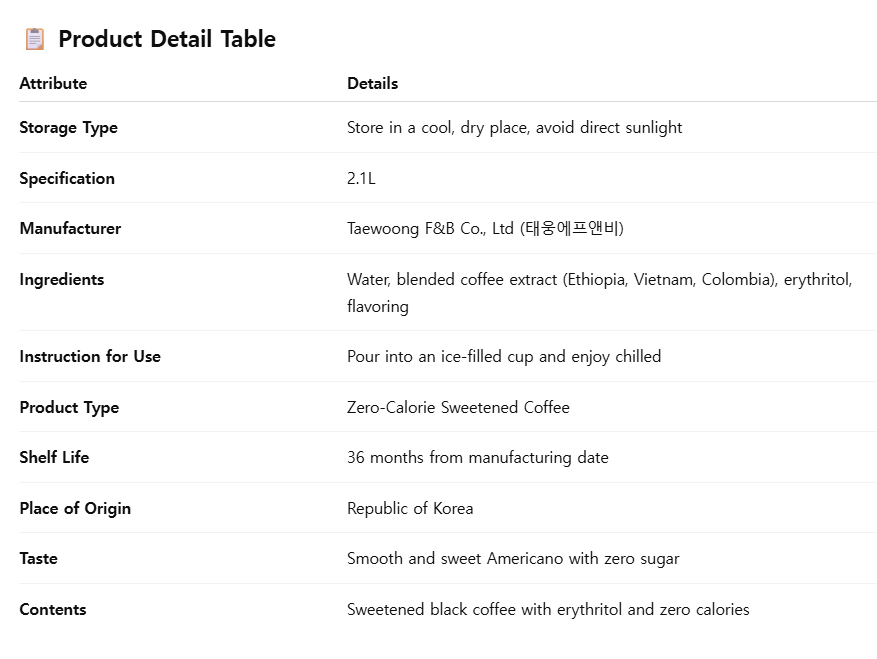Select the Place of Origin label
Viewport: 877px width, 659px height.
(75, 508)
